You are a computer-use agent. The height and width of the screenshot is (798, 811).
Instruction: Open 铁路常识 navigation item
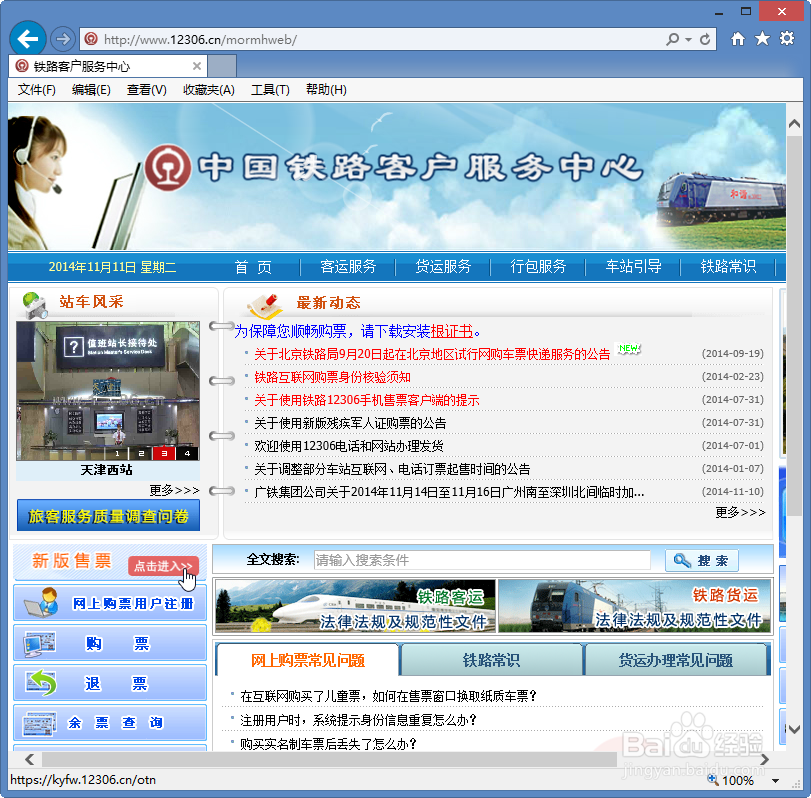click(x=728, y=267)
